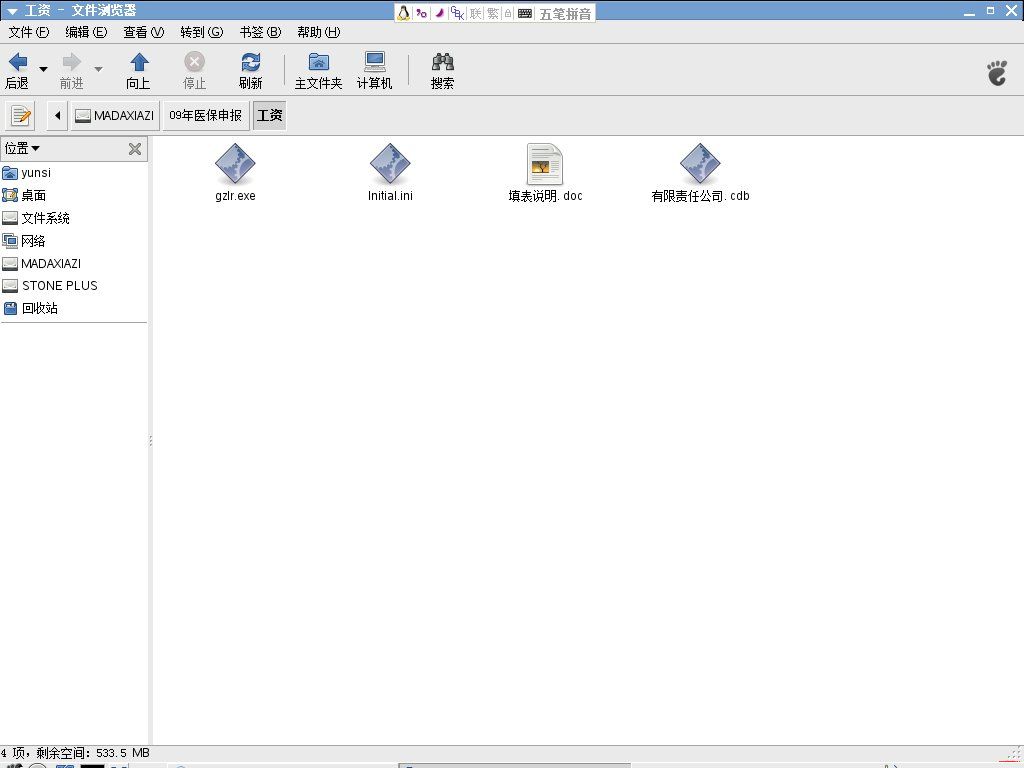This screenshot has height=768, width=1024.
Task: Open the 书签(B) menu
Action: [260, 32]
